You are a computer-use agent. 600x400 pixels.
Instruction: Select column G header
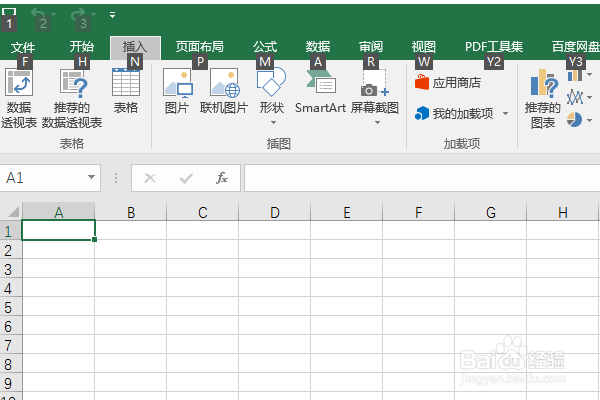coord(491,212)
